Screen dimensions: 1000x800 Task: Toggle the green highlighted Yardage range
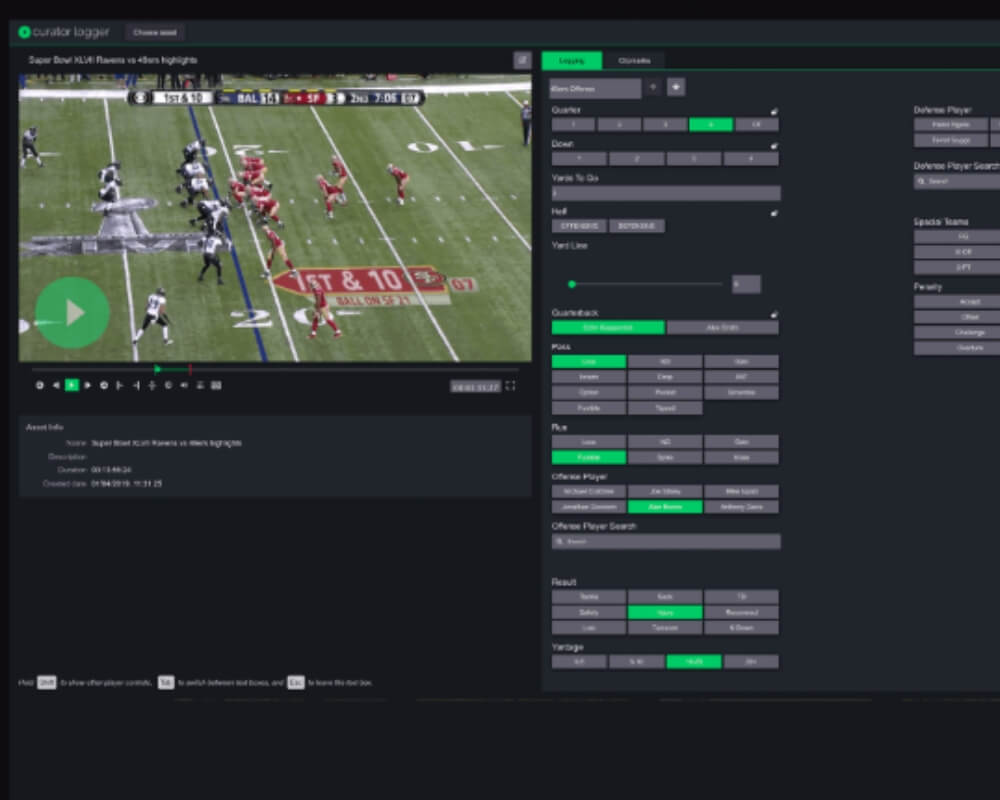(x=694, y=662)
